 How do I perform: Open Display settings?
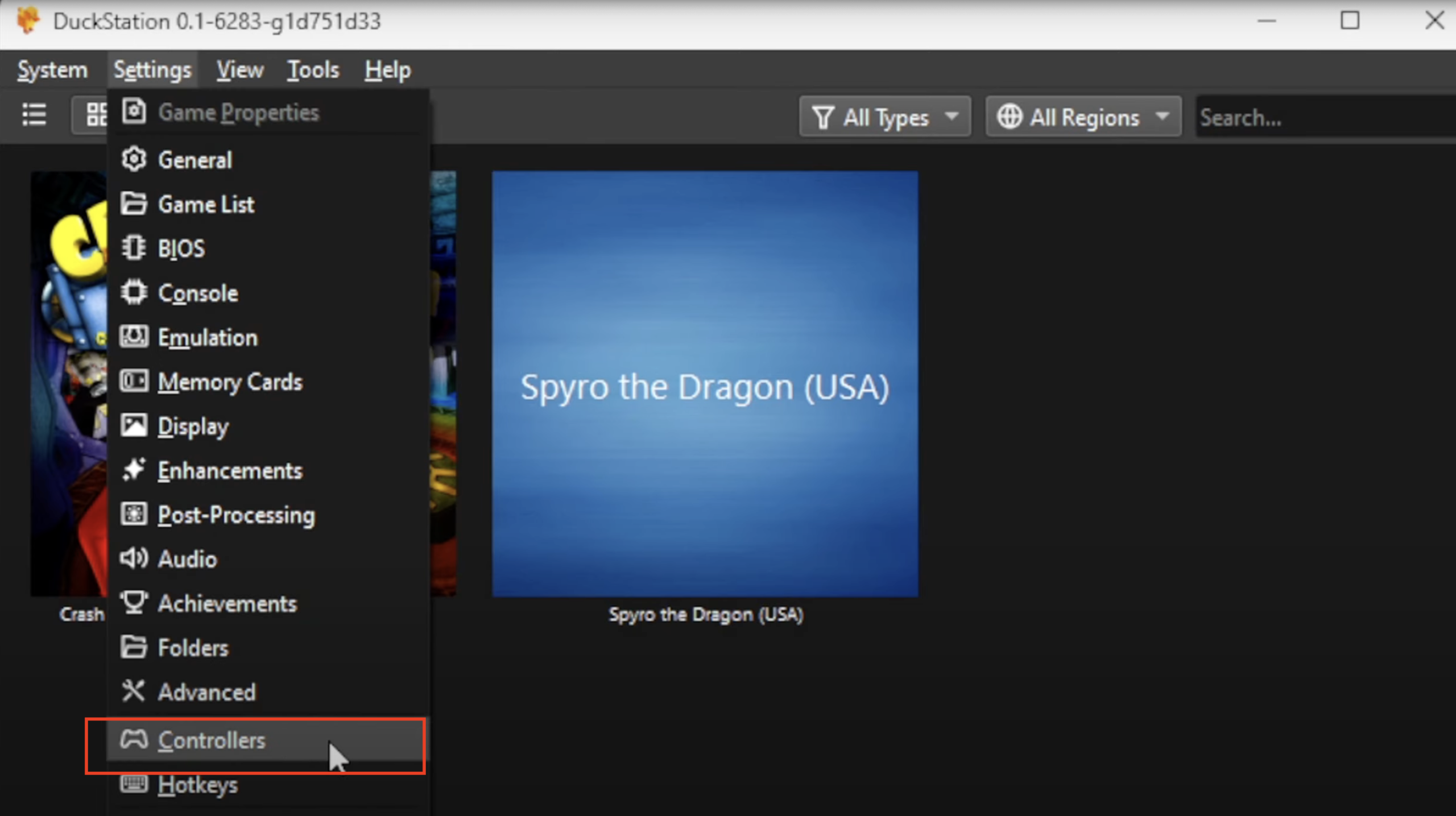tap(268, 426)
